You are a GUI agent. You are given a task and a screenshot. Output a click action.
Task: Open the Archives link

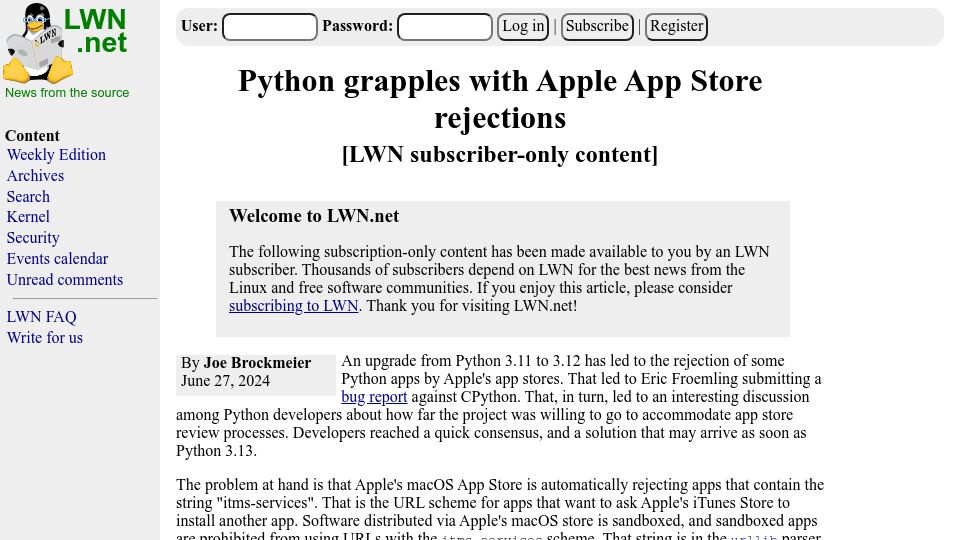tap(36, 176)
